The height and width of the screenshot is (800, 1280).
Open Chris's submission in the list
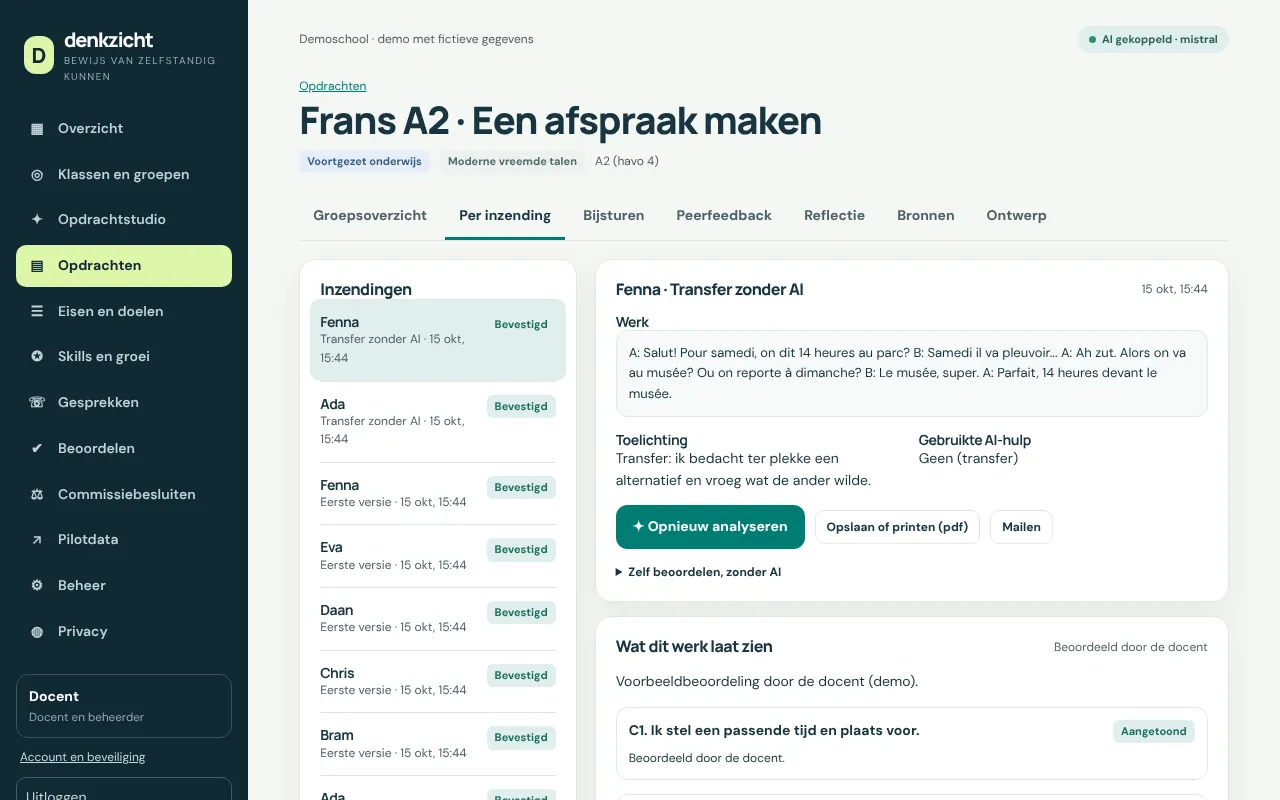(x=438, y=681)
